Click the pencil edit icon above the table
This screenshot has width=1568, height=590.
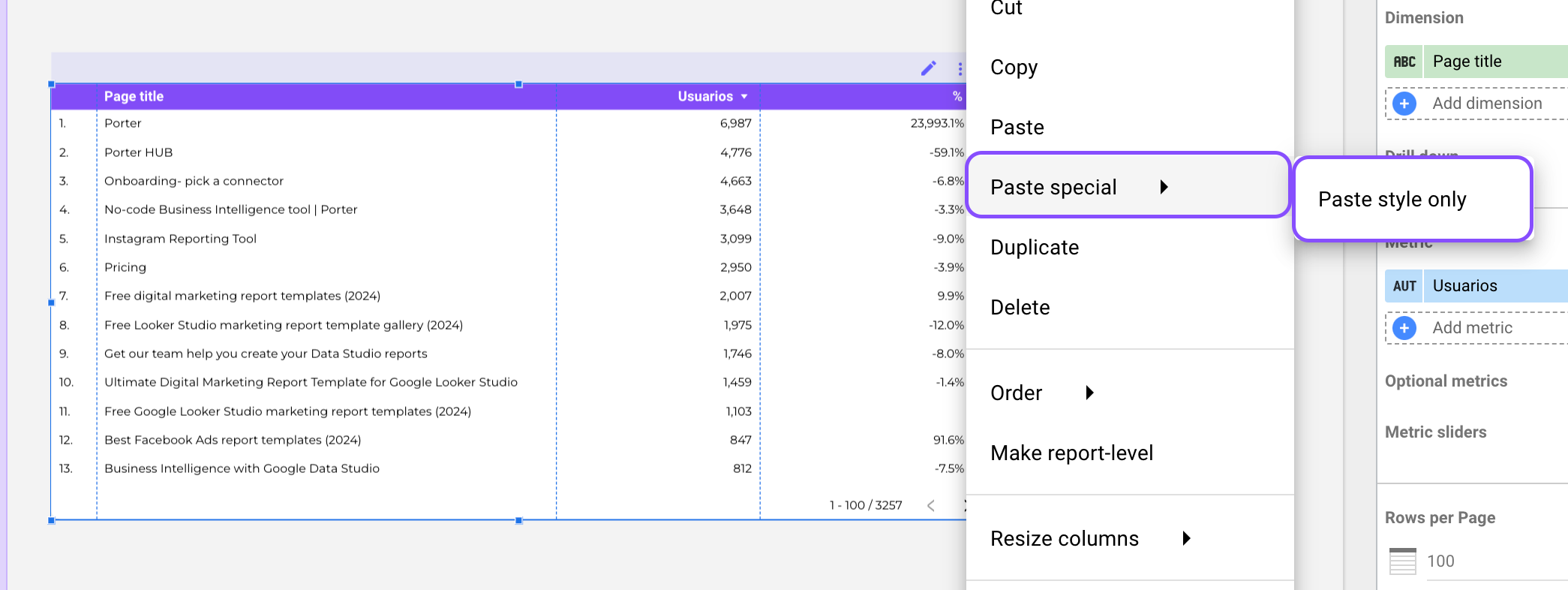click(929, 68)
